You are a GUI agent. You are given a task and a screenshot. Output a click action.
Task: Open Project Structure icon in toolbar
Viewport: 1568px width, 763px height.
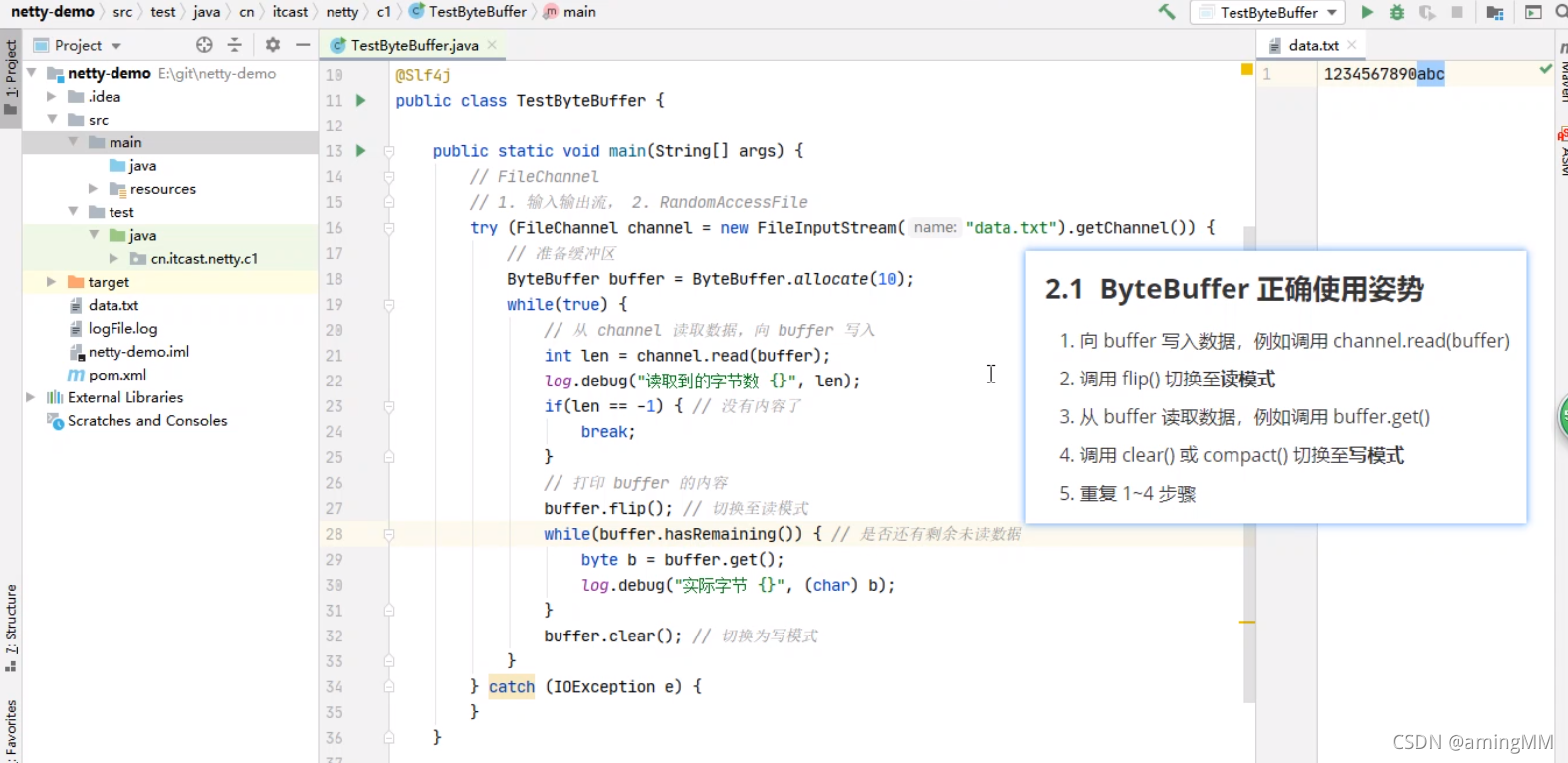pos(1494,12)
